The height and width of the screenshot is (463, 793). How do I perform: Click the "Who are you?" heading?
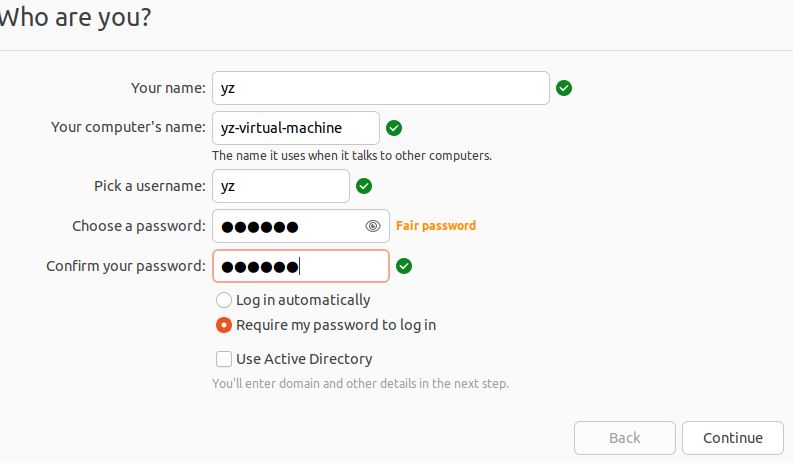[x=75, y=17]
